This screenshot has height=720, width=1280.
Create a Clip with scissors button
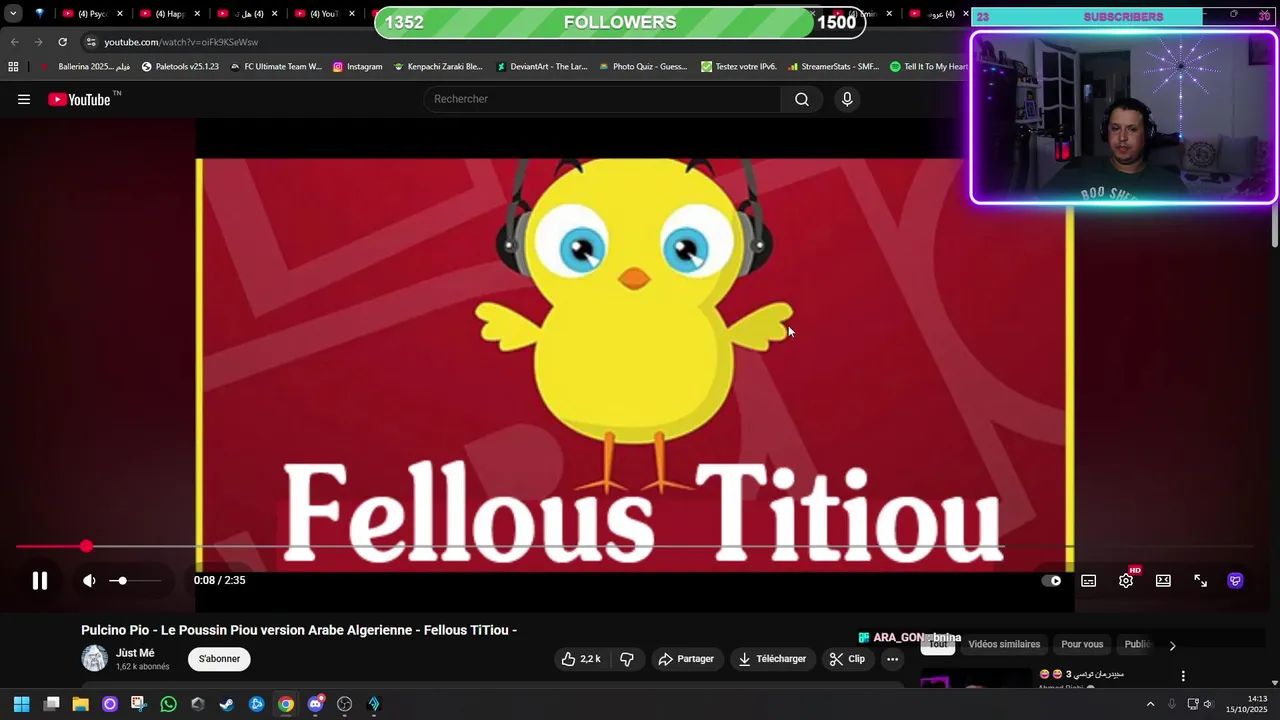(847, 659)
